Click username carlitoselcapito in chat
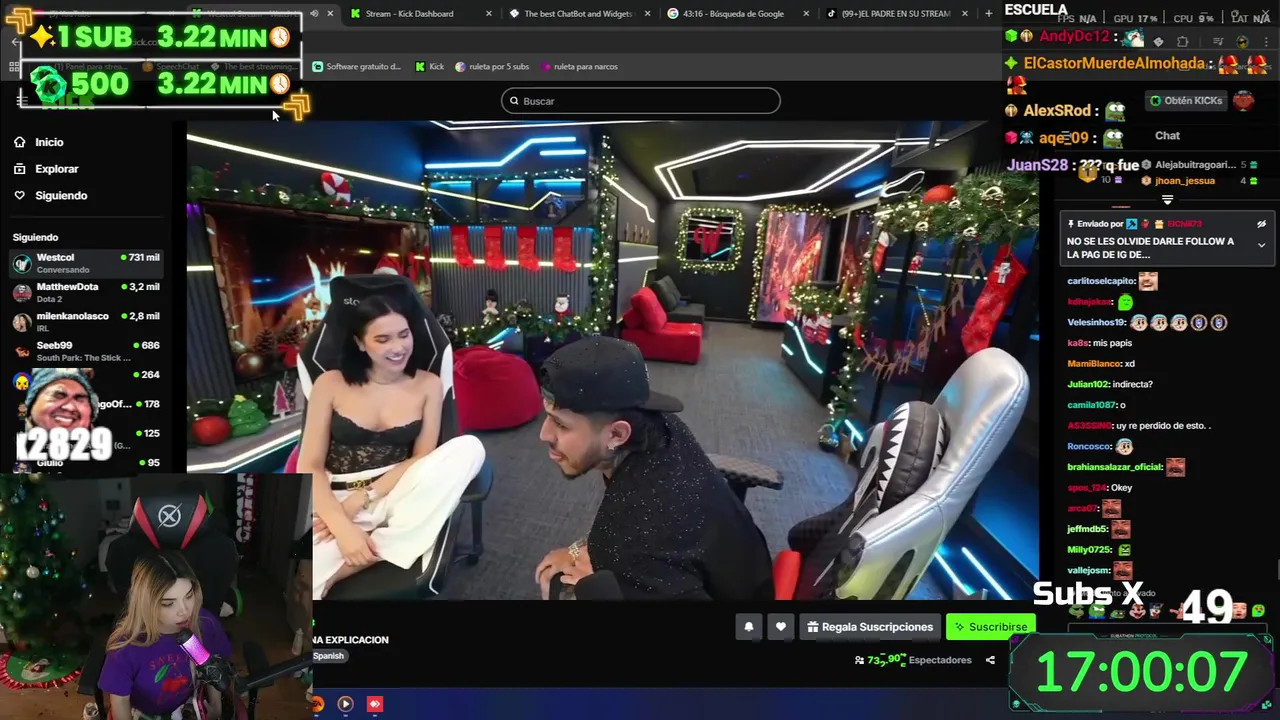 [1101, 282]
